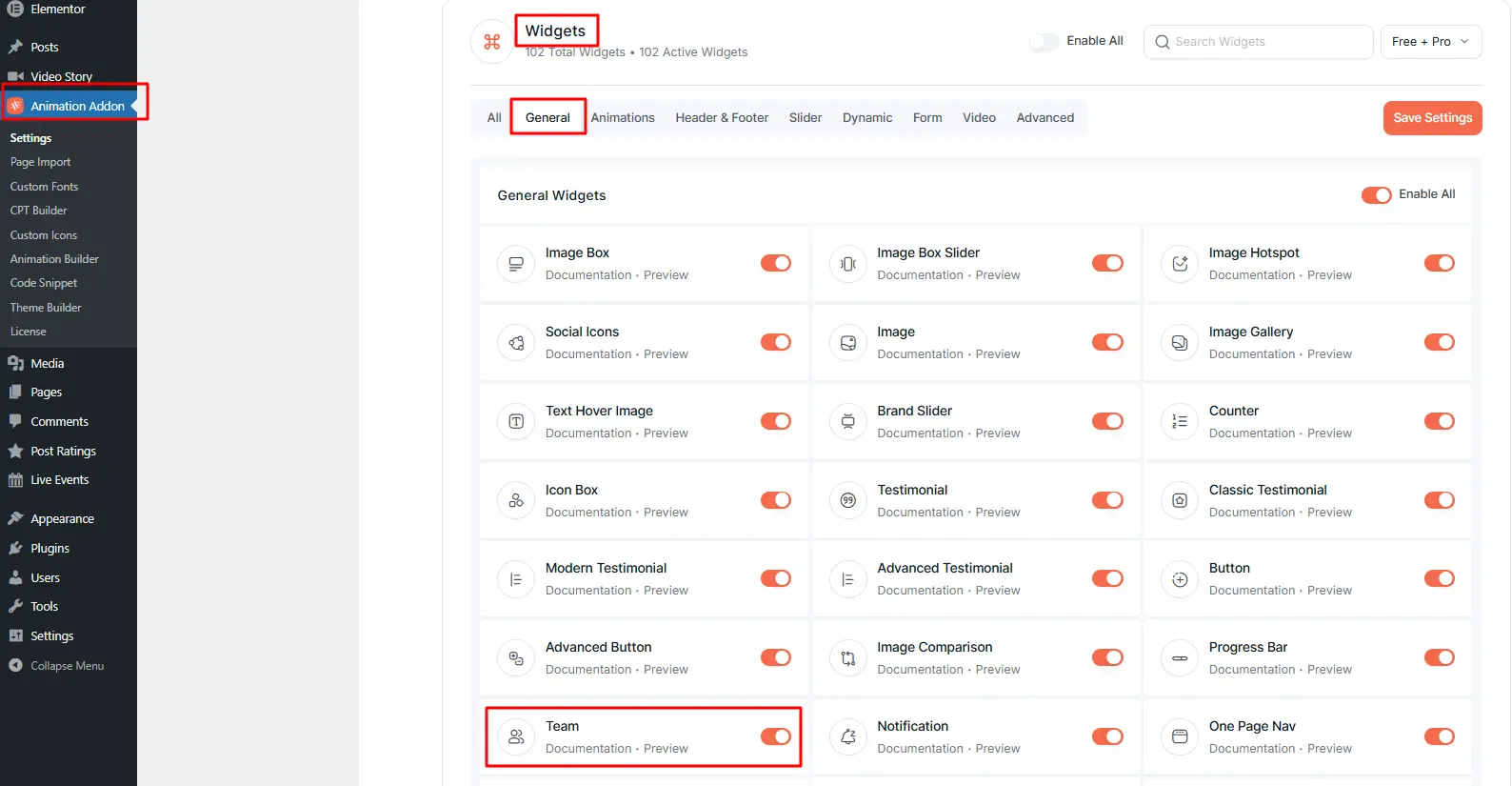The image size is (1512, 786).
Task: Turn off the Brand Slider toggle
Action: tap(1107, 421)
